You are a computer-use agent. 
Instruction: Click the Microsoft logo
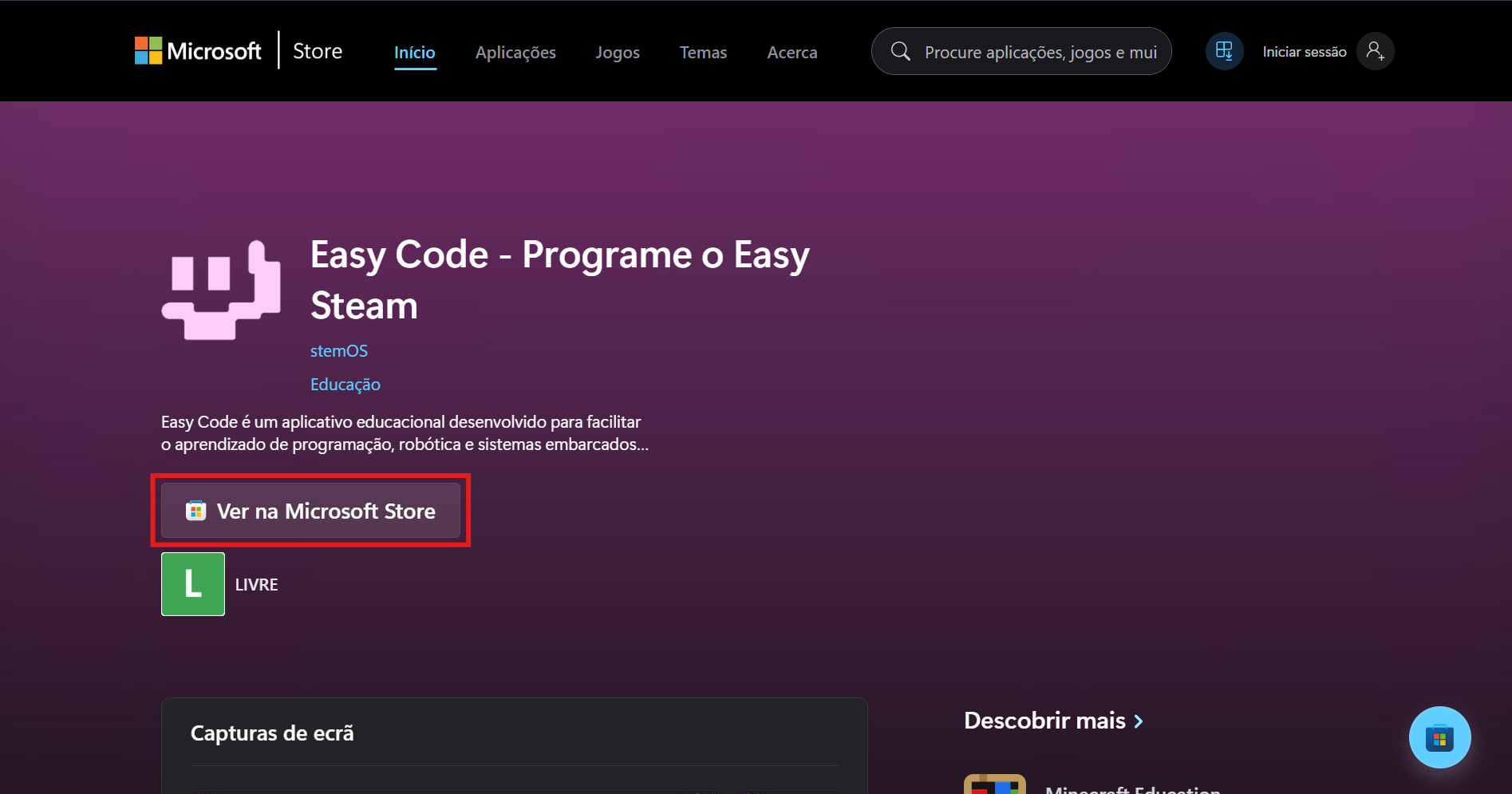pos(198,51)
